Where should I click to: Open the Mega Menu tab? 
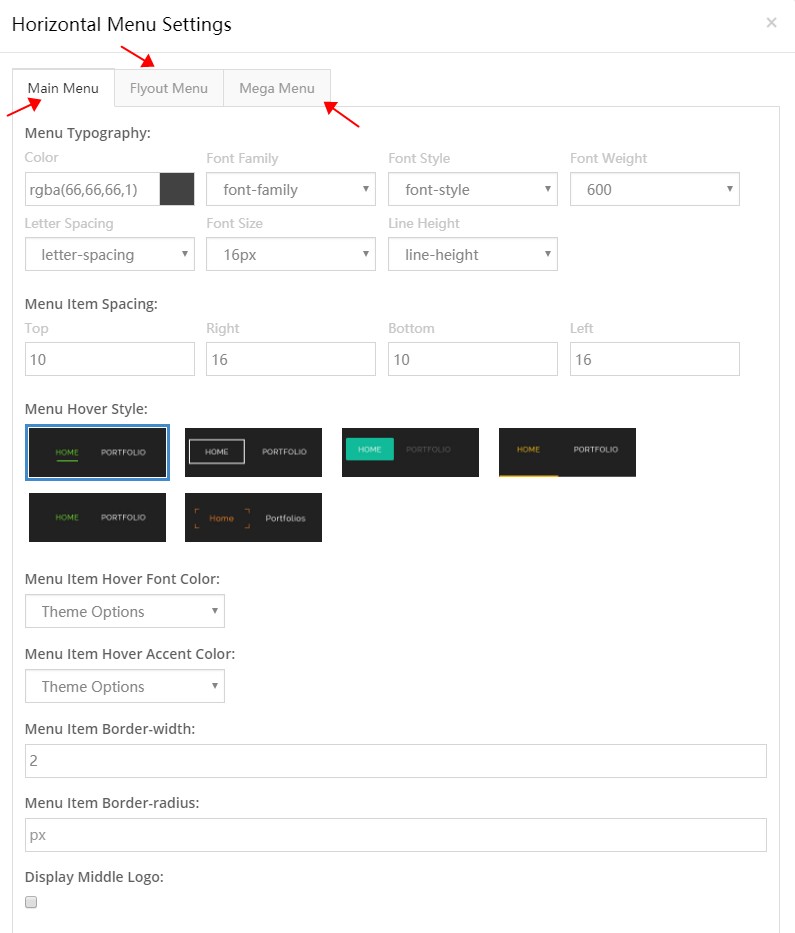tap(277, 88)
